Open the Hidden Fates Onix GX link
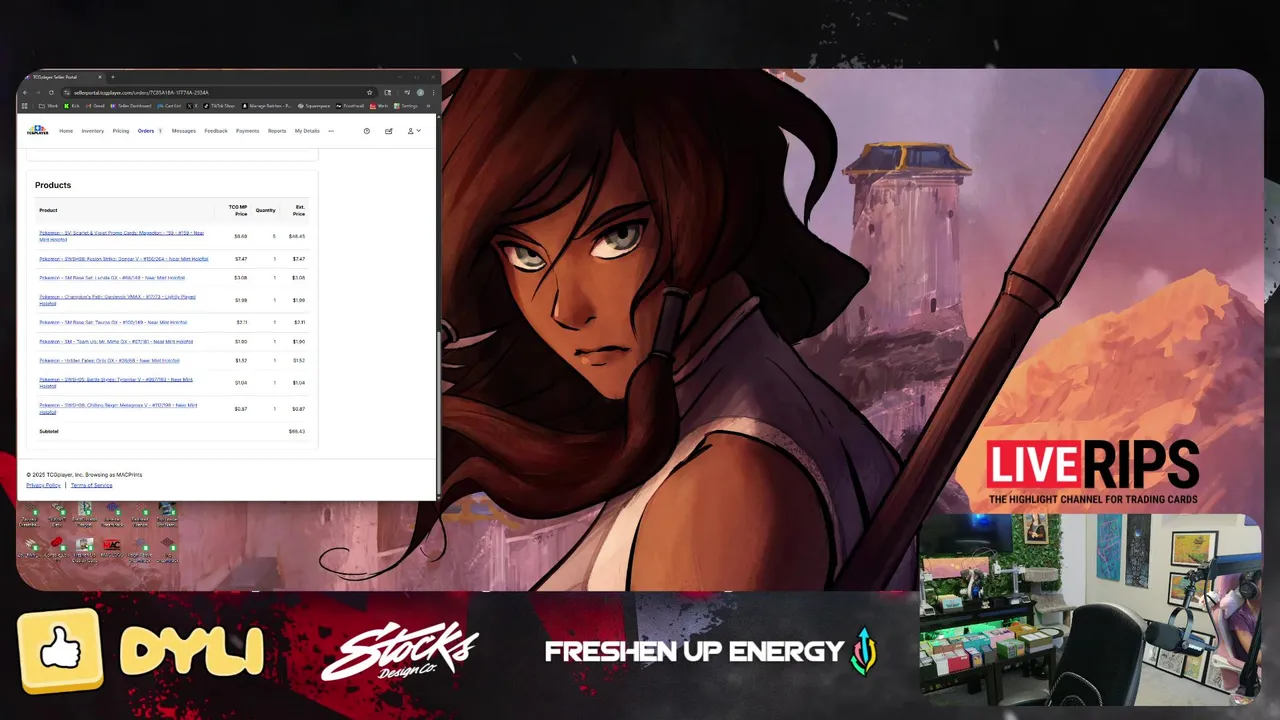The height and width of the screenshot is (720, 1280). click(109, 360)
